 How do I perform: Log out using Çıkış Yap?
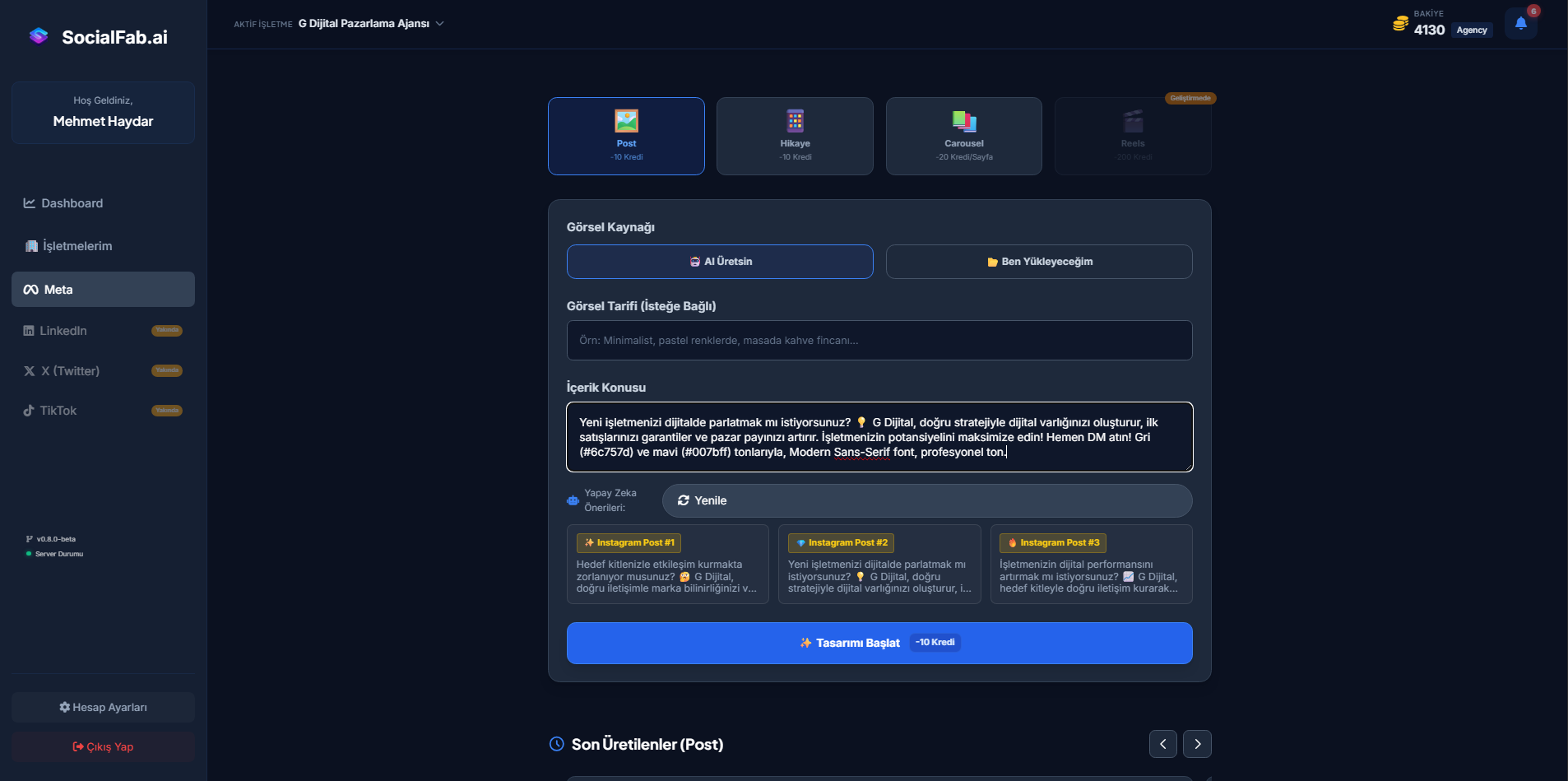tap(103, 747)
